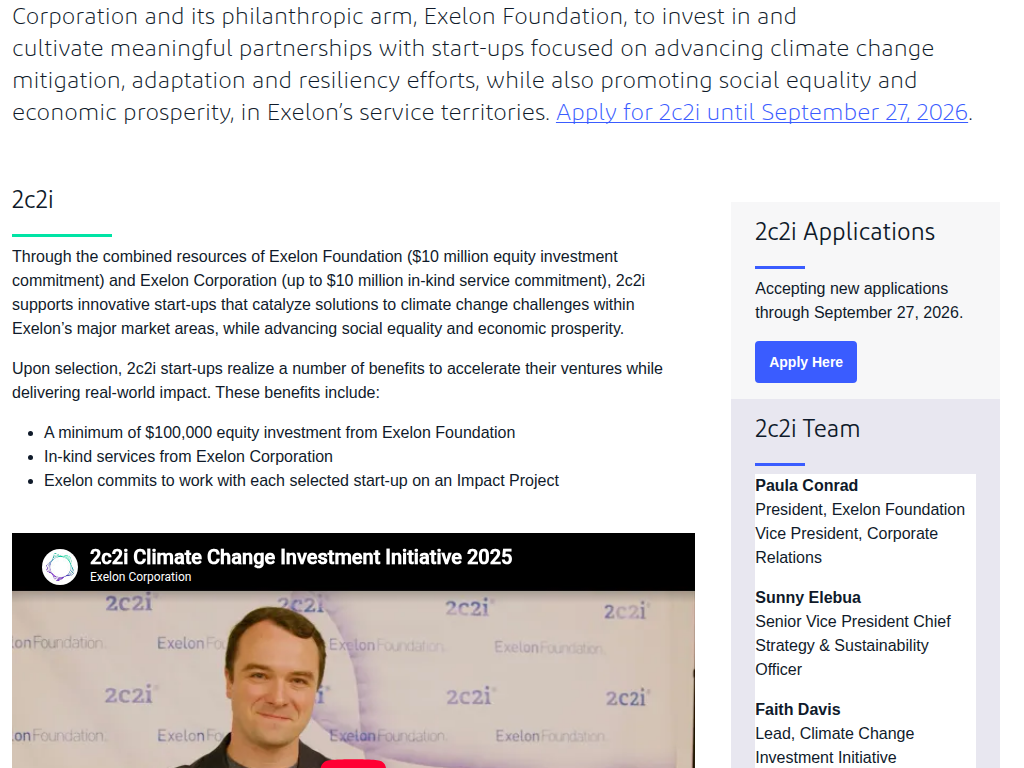The width and height of the screenshot is (1024, 768).
Task: Click the Exelon channel logo in the video
Action: [60, 566]
